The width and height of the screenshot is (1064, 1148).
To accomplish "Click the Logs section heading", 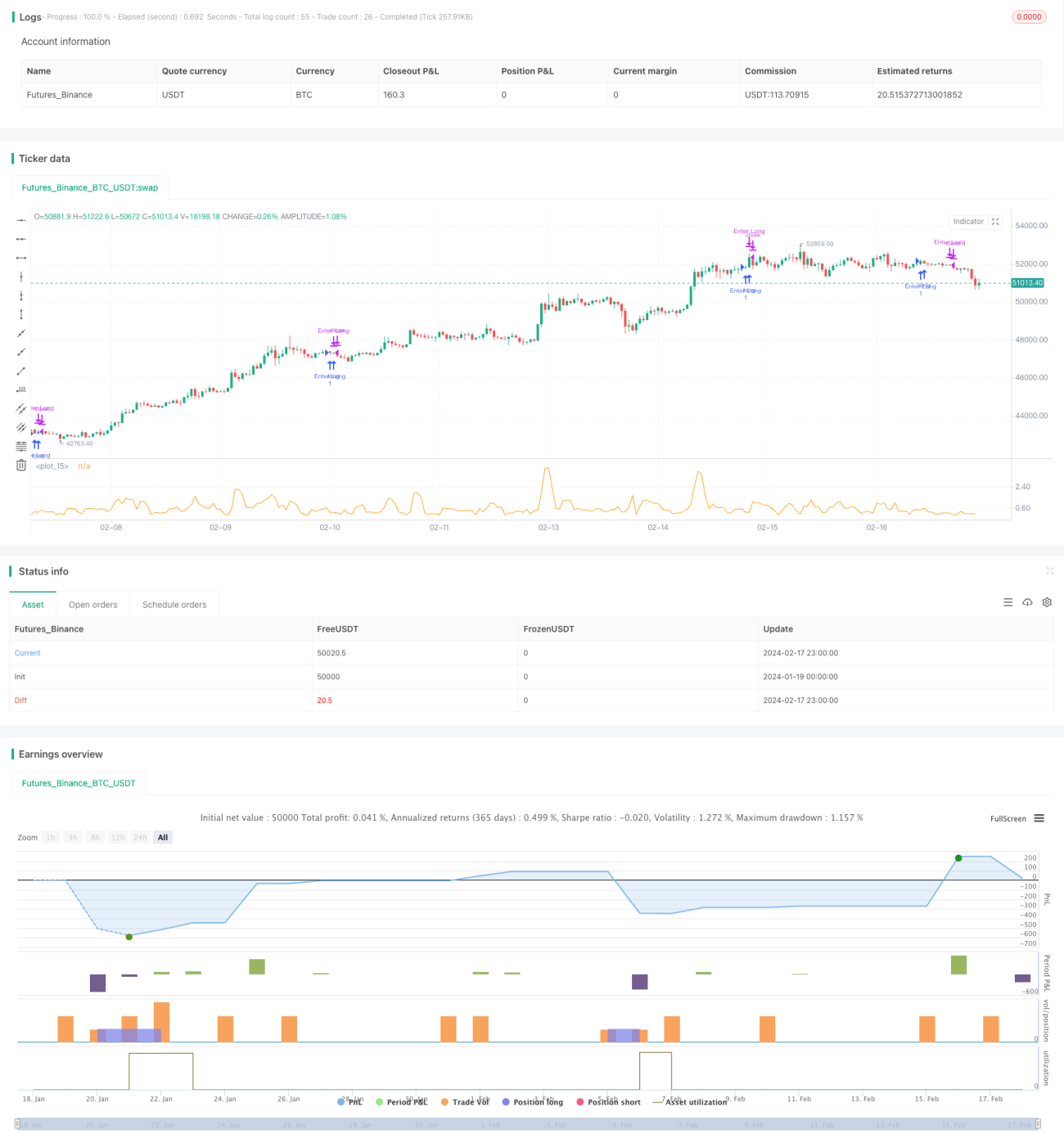I will coord(30,17).
